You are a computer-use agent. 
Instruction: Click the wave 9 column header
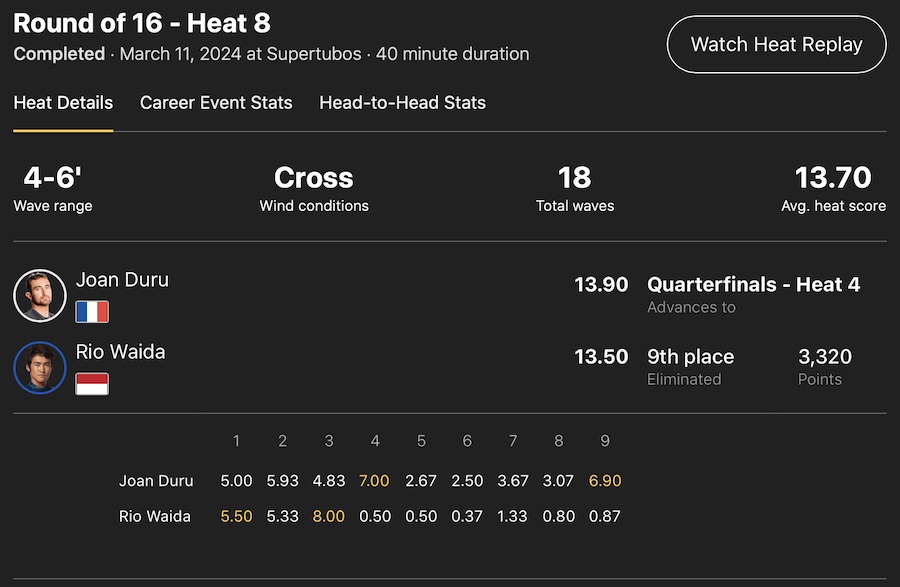pyautogui.click(x=604, y=441)
